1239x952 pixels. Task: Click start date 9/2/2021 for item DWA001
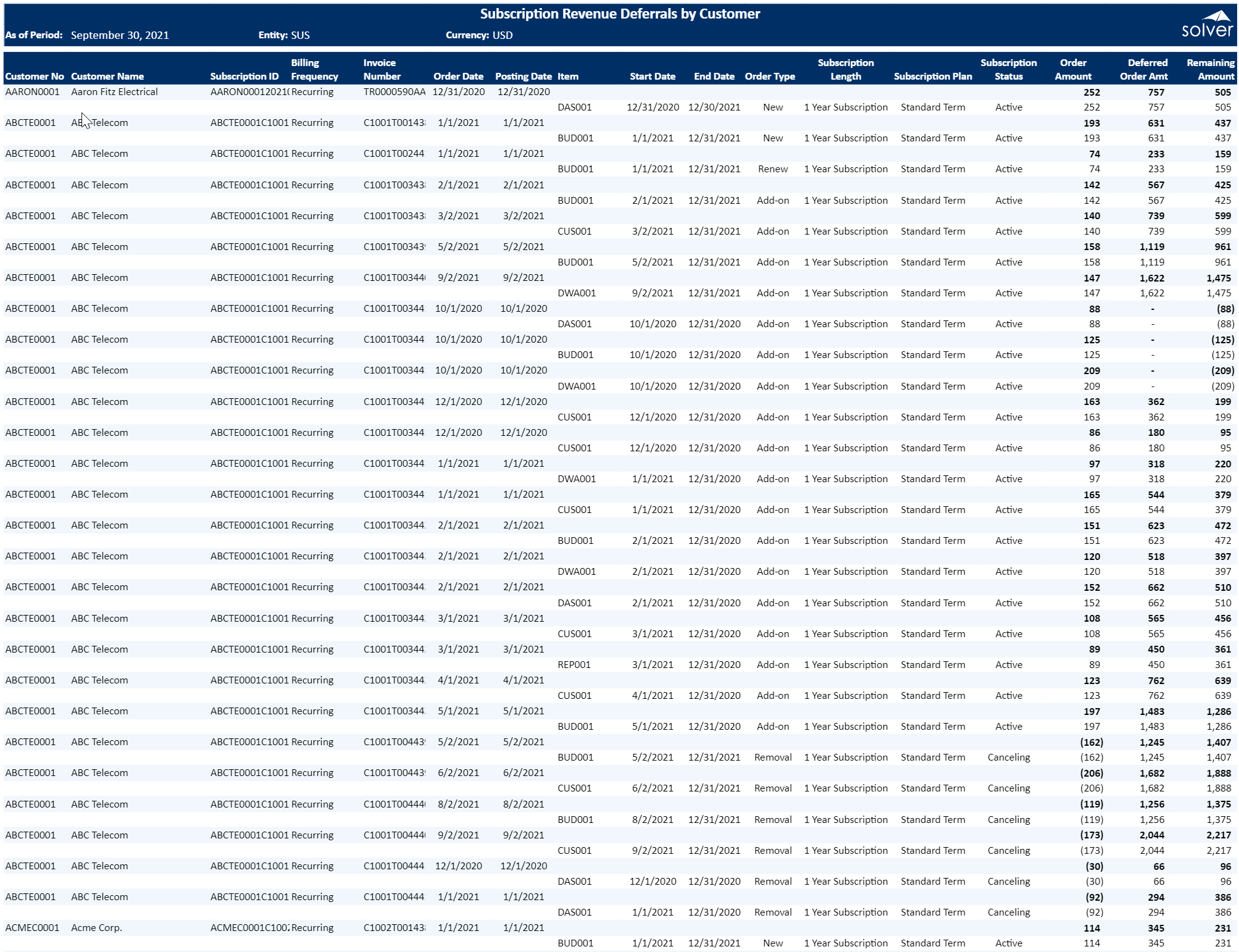(653, 293)
